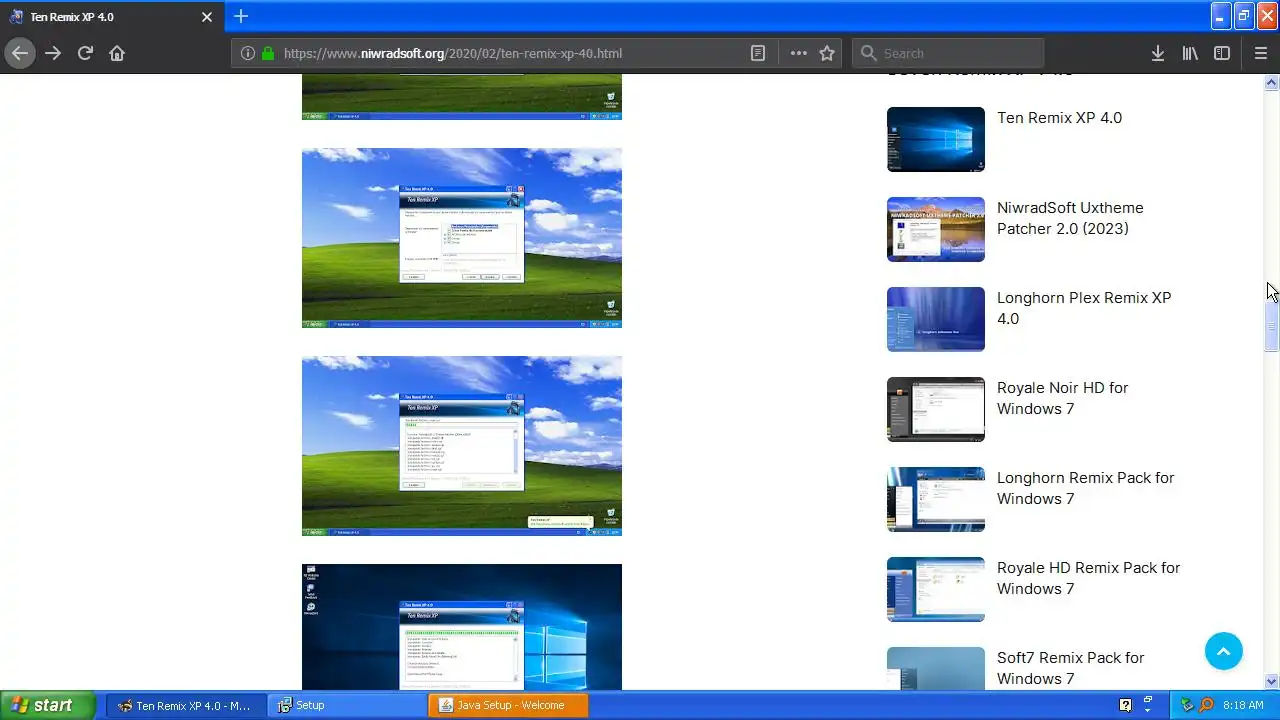Open Longhorn Remix Pack for Windows 7 link
This screenshot has width=1280, height=720.
[1085, 488]
